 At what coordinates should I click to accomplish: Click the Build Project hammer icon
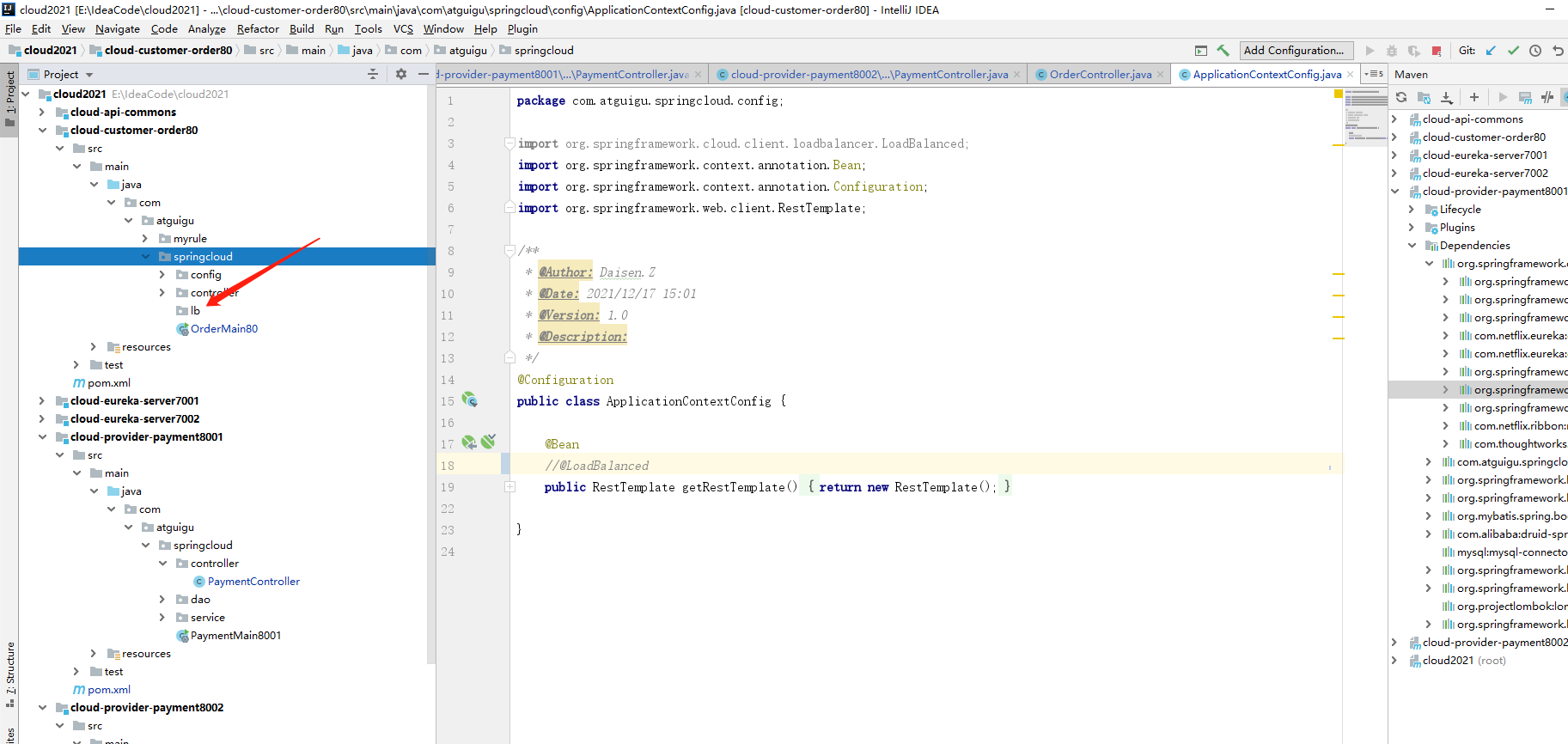pos(1223,51)
